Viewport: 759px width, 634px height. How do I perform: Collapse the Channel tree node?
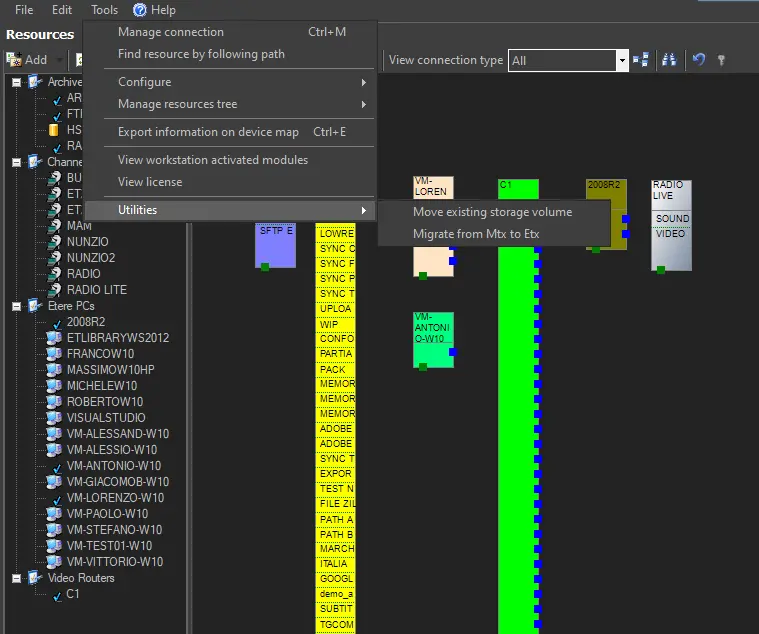tap(17, 162)
